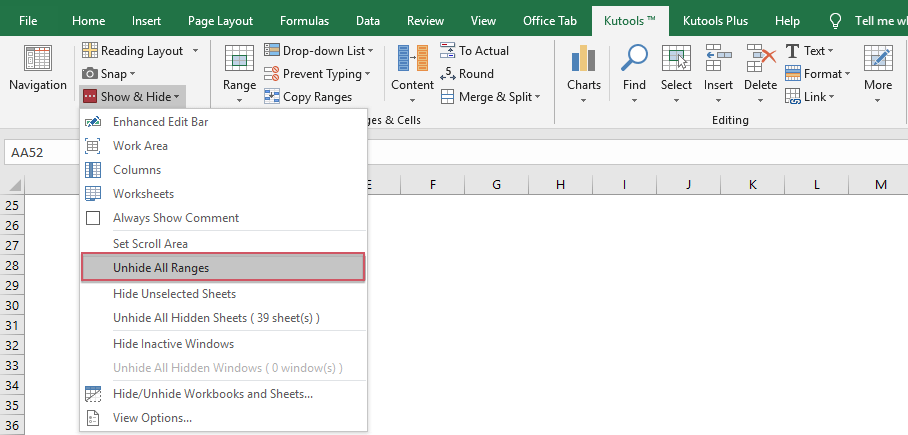
Task: Switch to the Office Tab tab
Action: click(x=550, y=21)
